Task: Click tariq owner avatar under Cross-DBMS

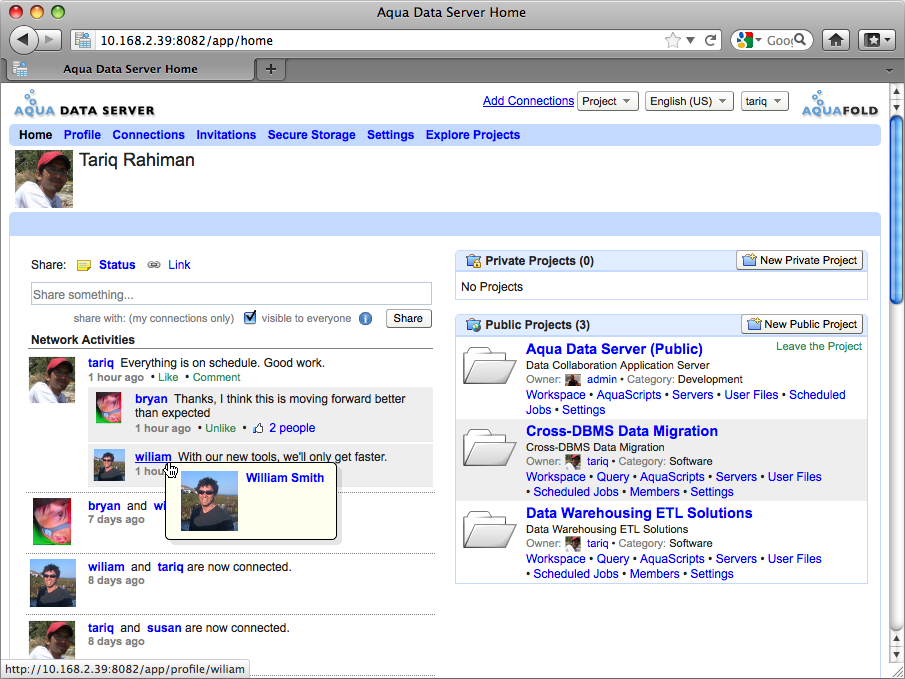Action: (573, 462)
